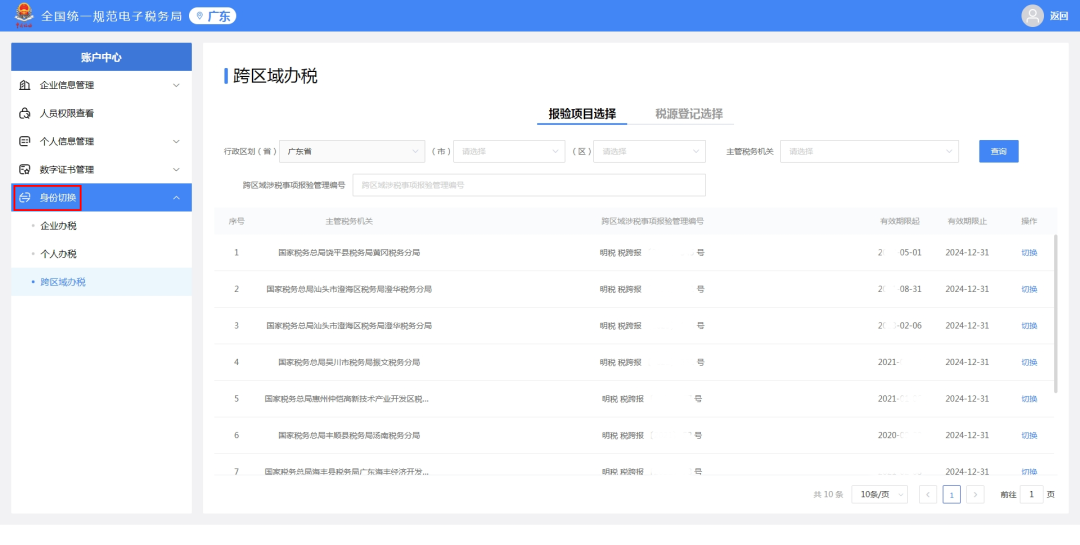The height and width of the screenshot is (545, 1080).
Task: Switch to the 税源登记选择 tab
Action: (x=689, y=114)
